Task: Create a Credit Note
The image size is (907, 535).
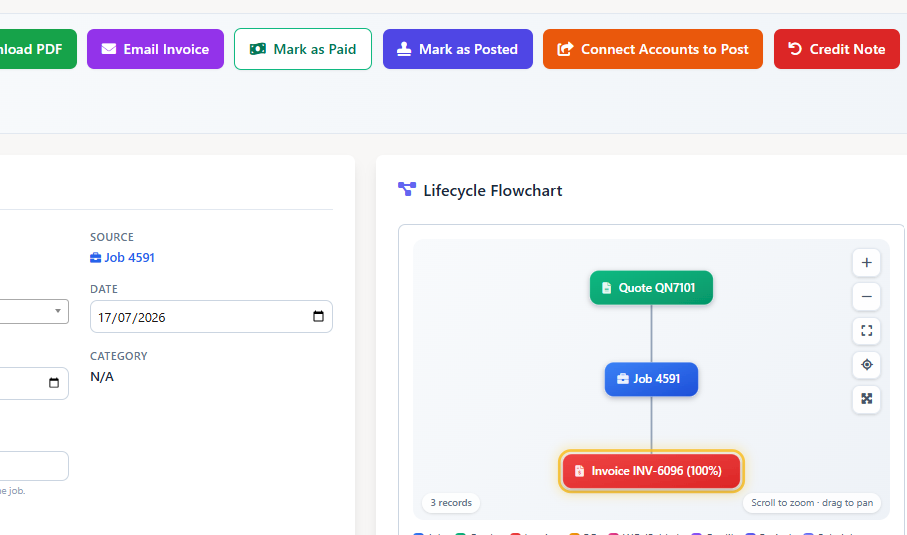Action: coord(836,49)
